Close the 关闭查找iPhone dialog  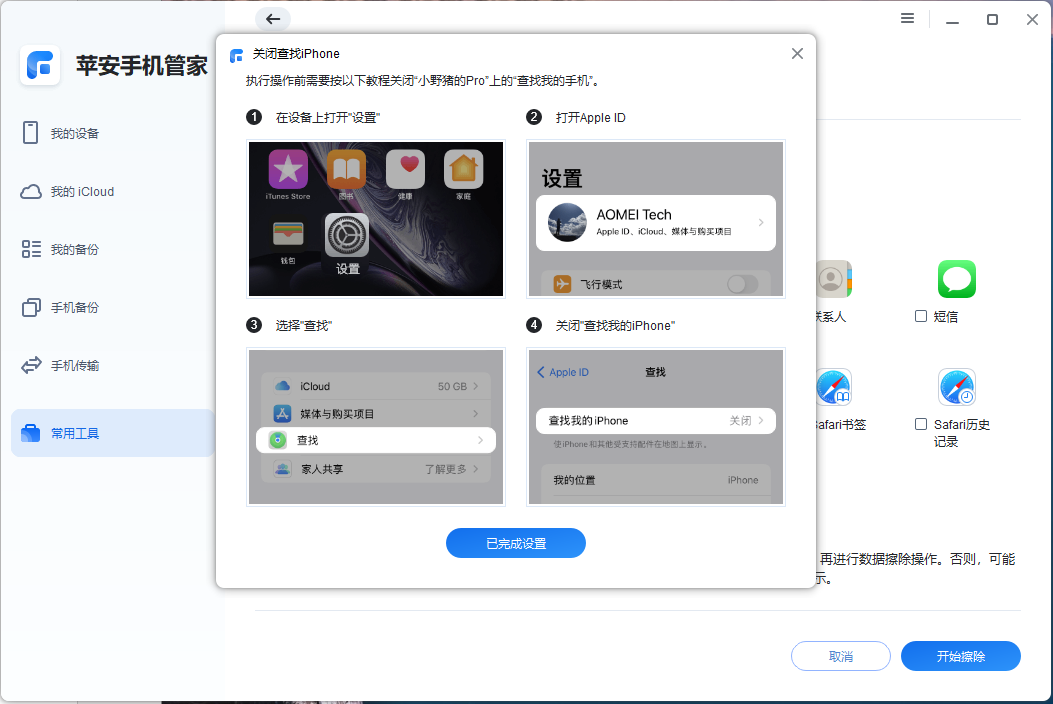pyautogui.click(x=797, y=53)
